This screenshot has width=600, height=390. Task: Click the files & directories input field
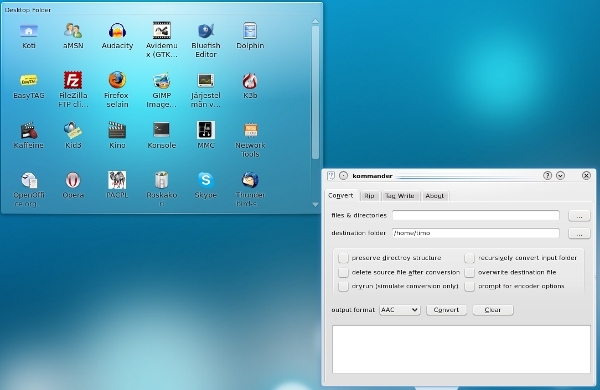click(476, 215)
